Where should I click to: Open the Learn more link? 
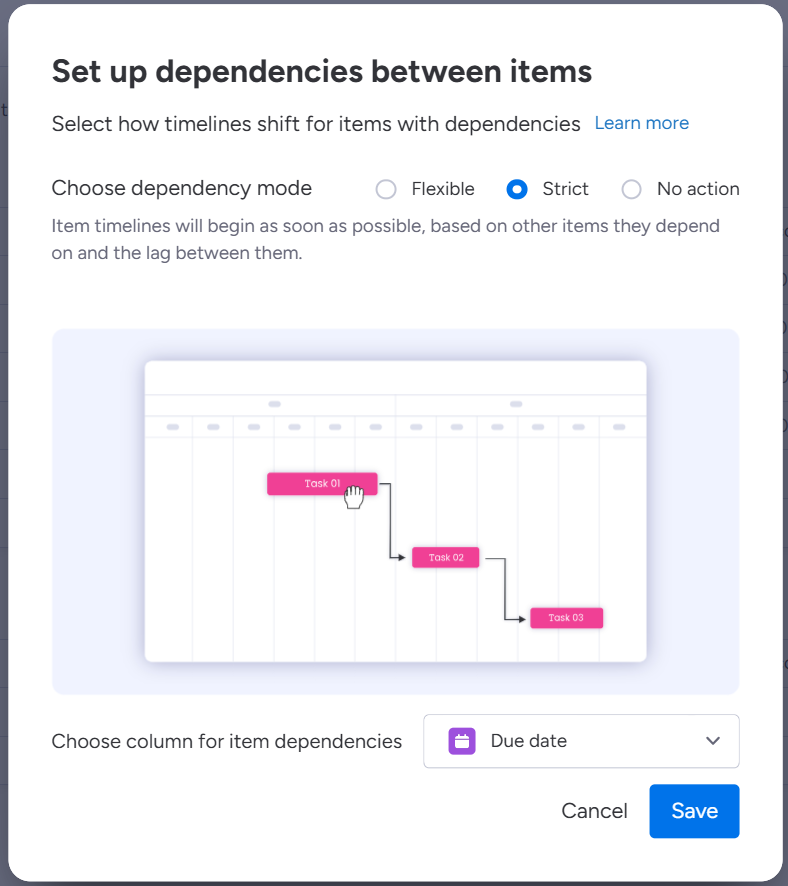point(642,123)
